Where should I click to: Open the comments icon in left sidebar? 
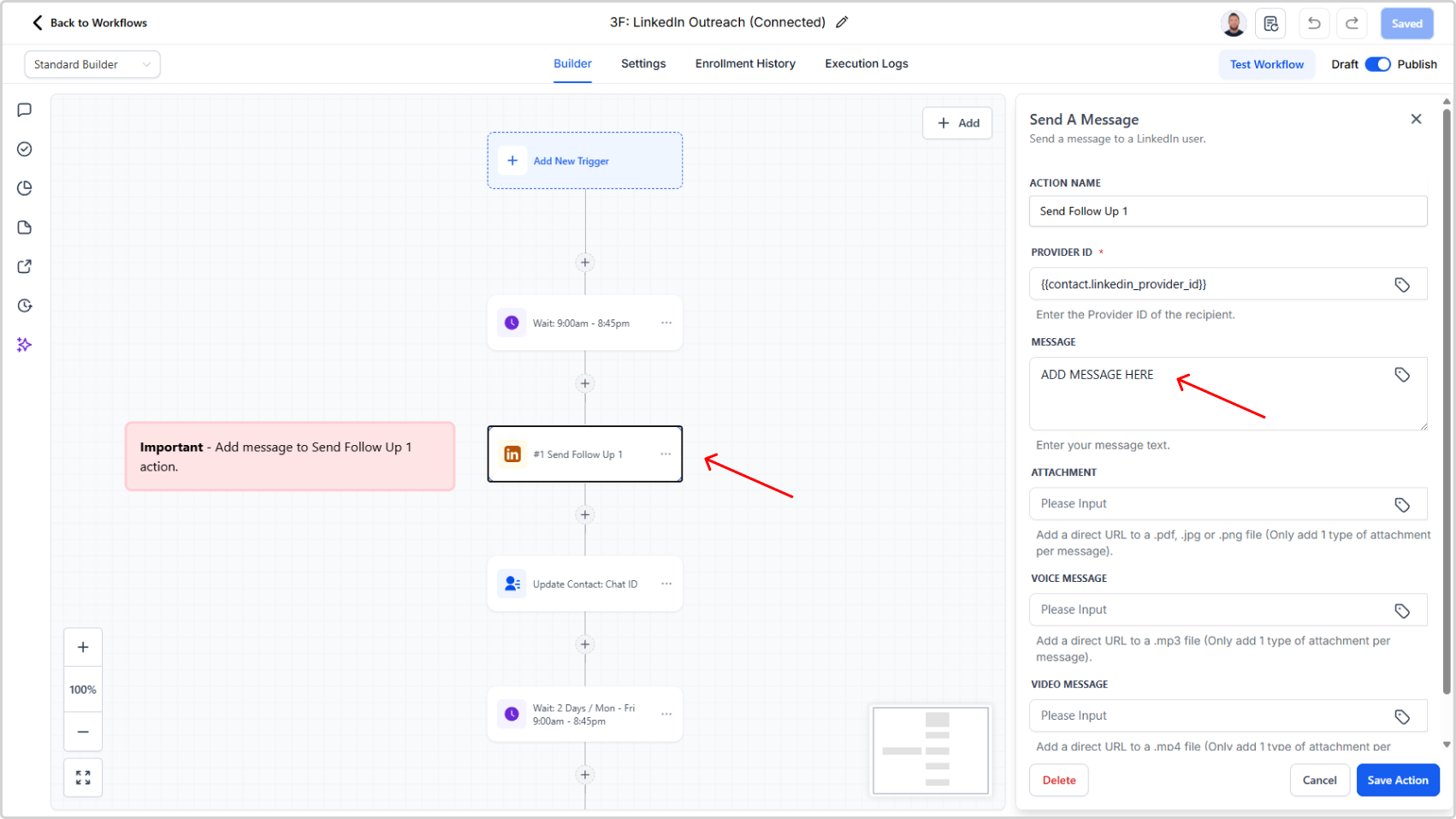click(25, 110)
